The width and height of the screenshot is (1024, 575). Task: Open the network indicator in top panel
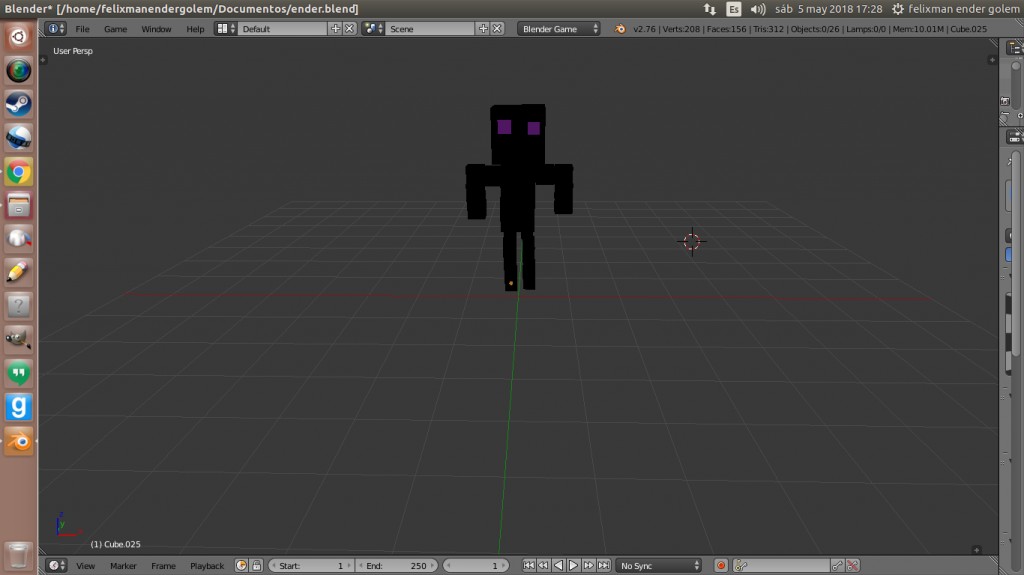[x=709, y=9]
